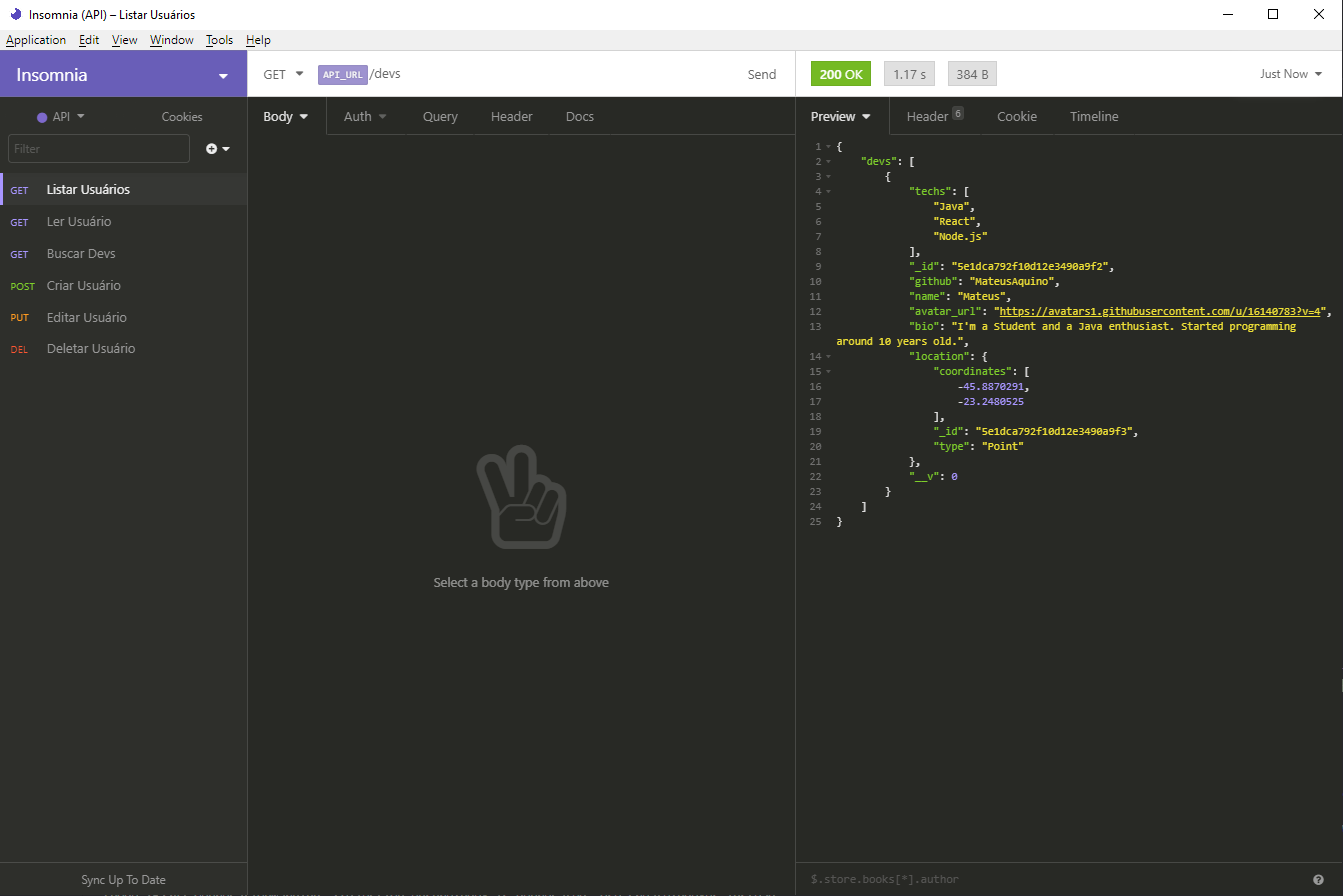Image resolution: width=1343 pixels, height=896 pixels.
Task: Click the API_URL environment variable tag
Action: pyautogui.click(x=343, y=74)
